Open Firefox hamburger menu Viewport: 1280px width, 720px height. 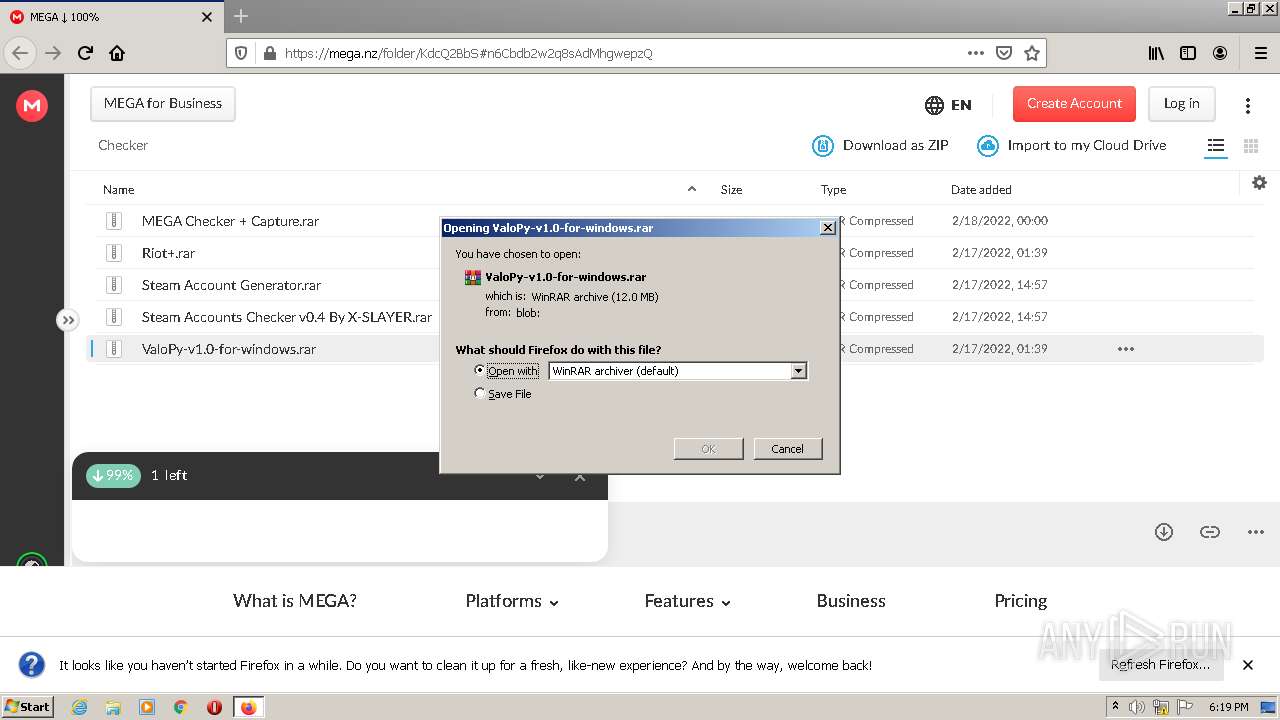pyautogui.click(x=1260, y=53)
